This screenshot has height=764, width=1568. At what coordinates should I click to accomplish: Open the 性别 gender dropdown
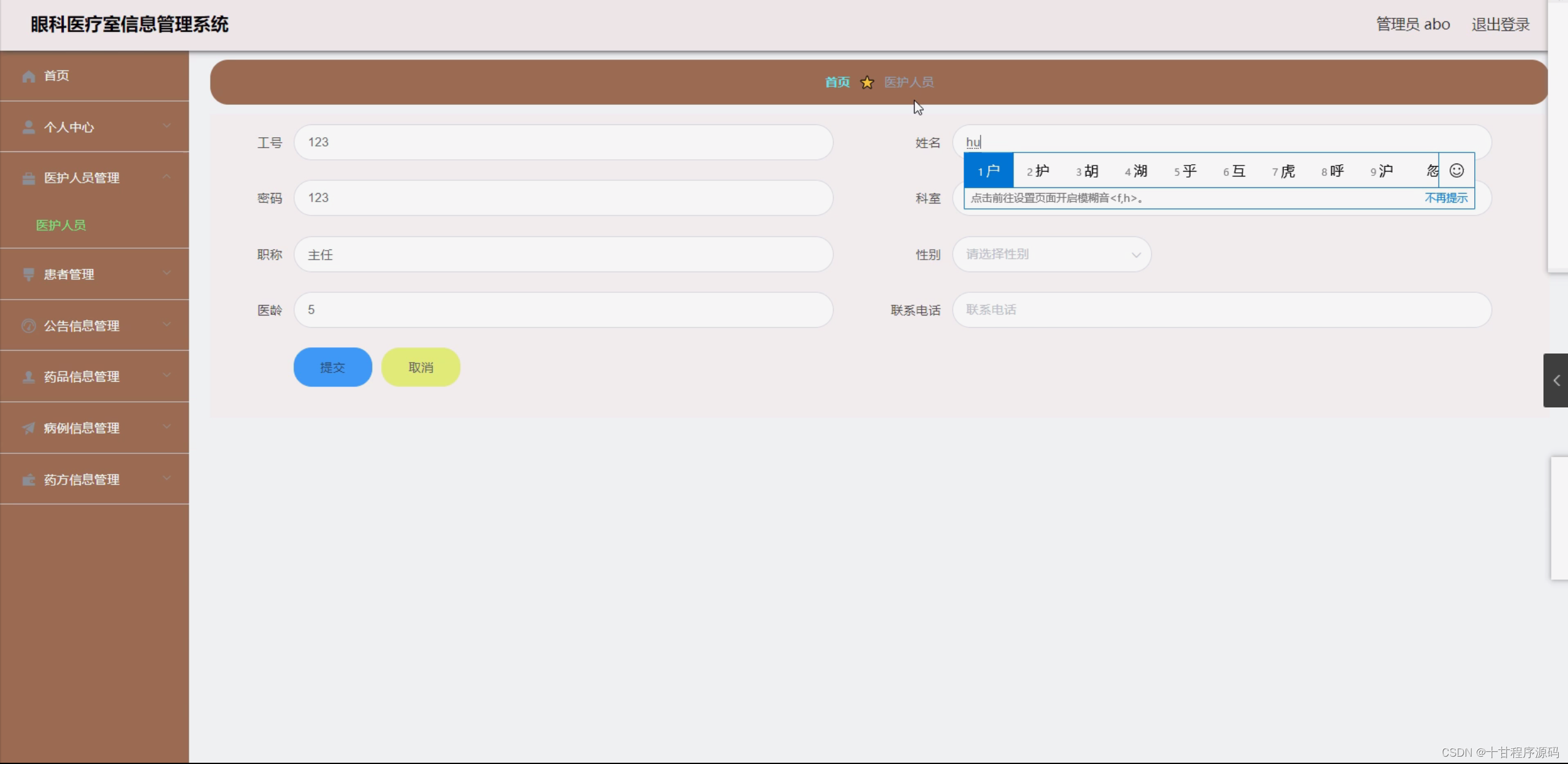click(1051, 254)
